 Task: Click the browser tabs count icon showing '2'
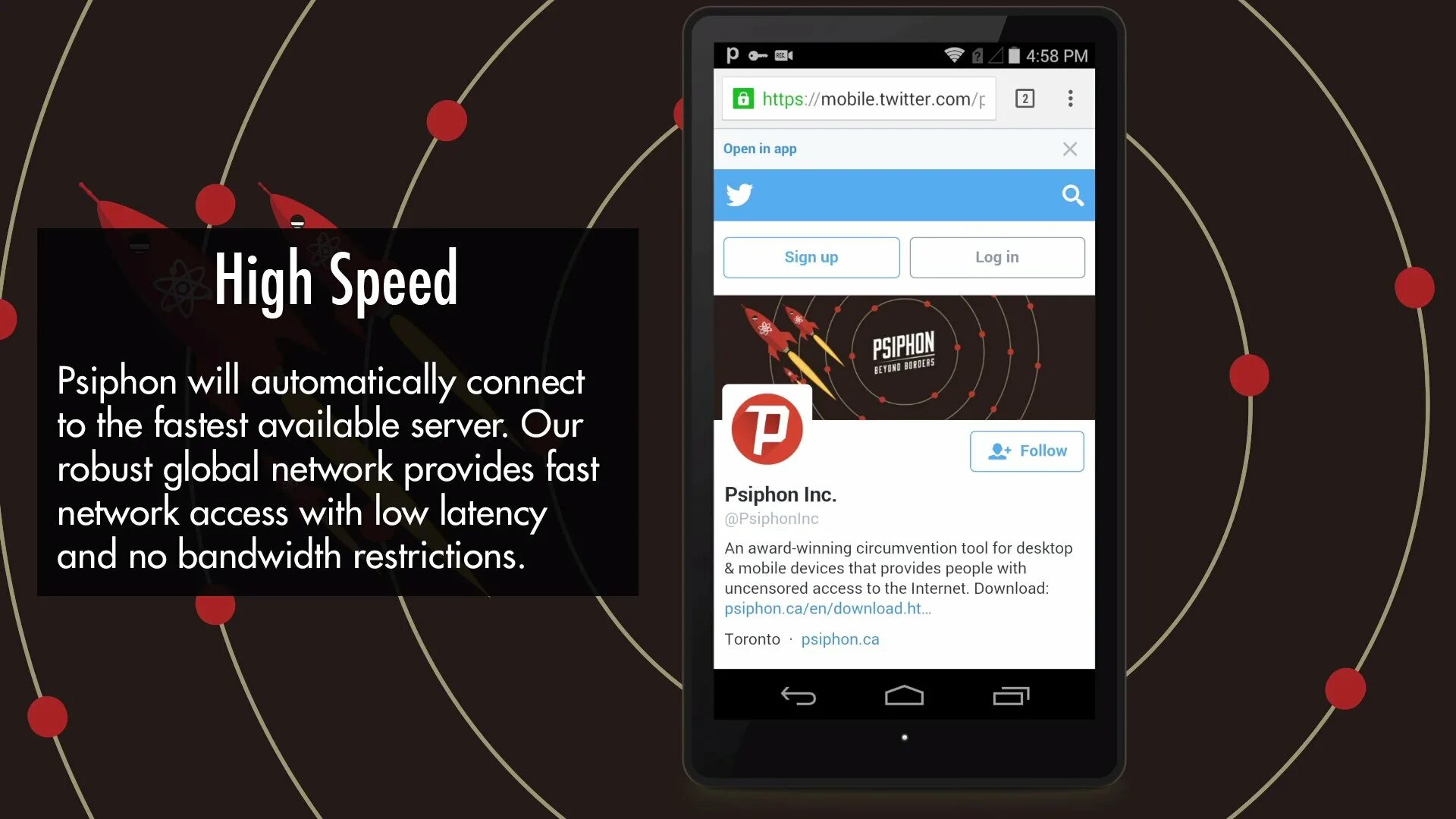[x=1025, y=98]
